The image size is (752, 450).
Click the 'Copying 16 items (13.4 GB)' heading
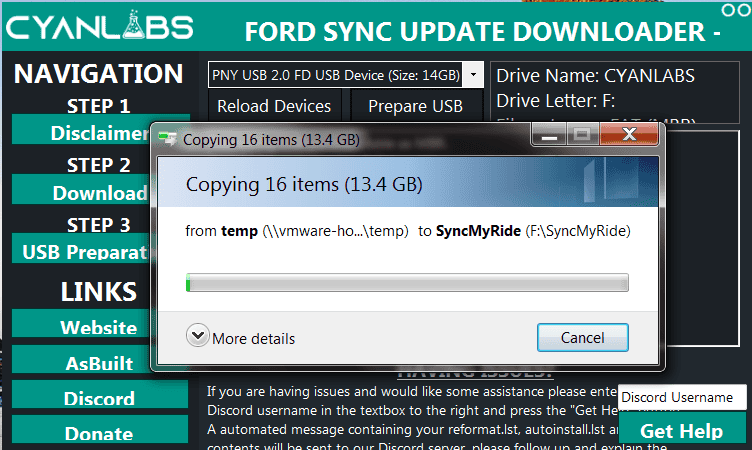[304, 184]
